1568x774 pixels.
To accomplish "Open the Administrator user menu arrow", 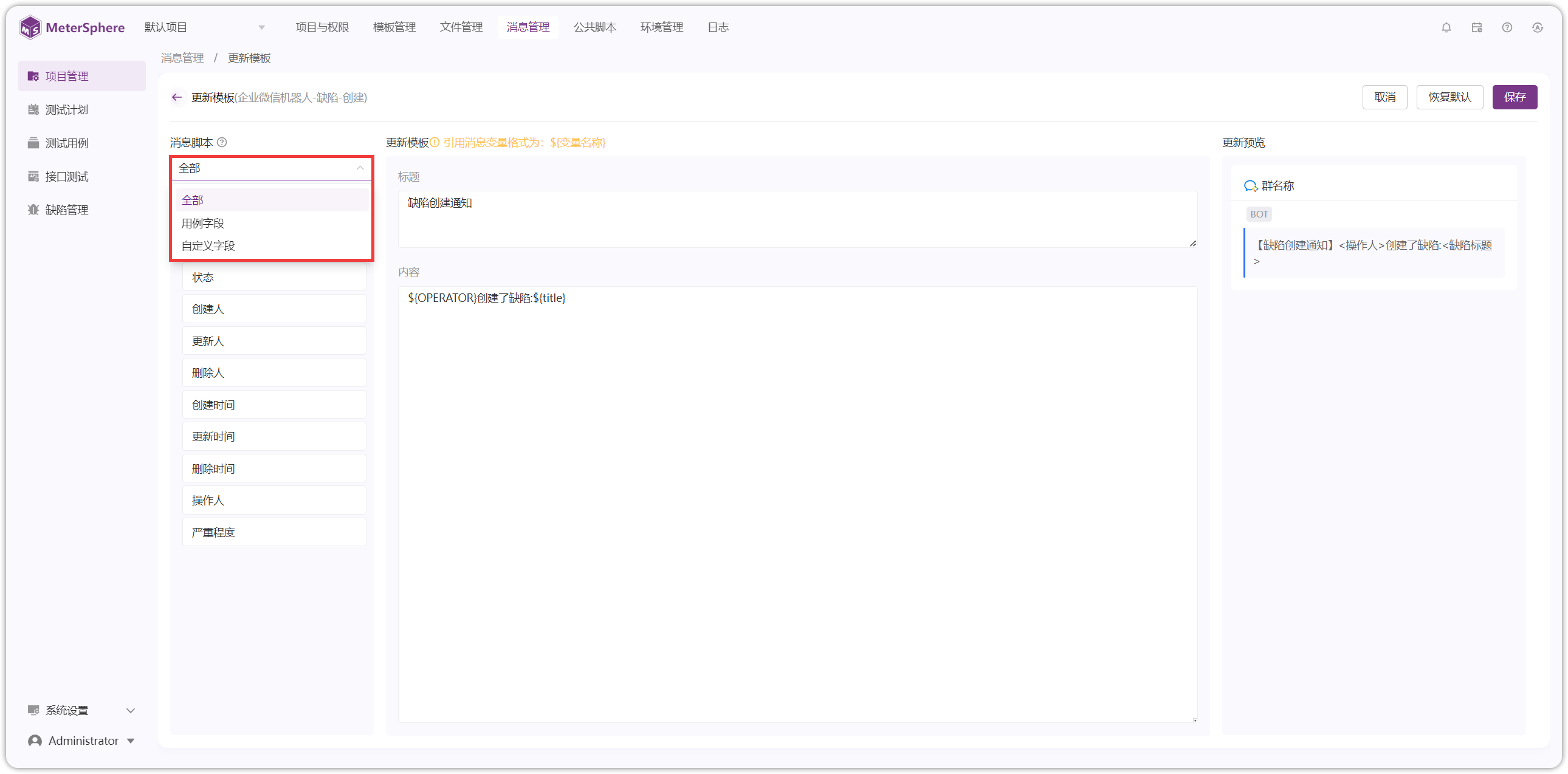I will [130, 741].
